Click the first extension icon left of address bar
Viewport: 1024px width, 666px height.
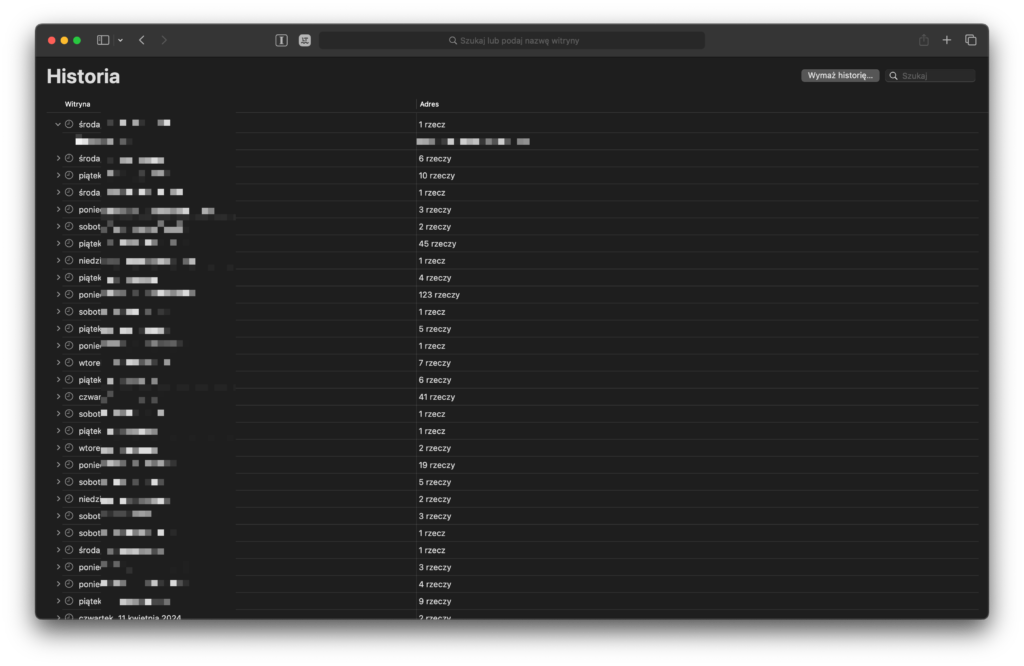point(282,40)
